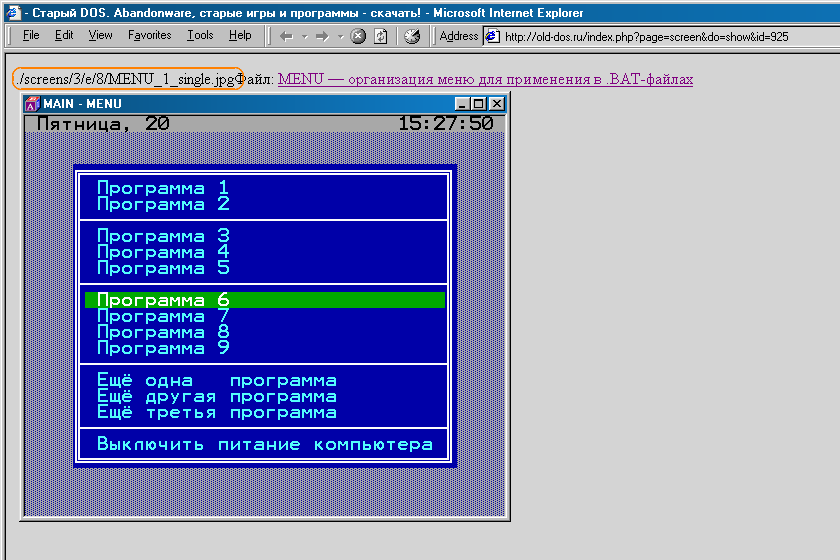The image size is (840, 560).
Task: Open the Tools menu
Action: (x=200, y=35)
